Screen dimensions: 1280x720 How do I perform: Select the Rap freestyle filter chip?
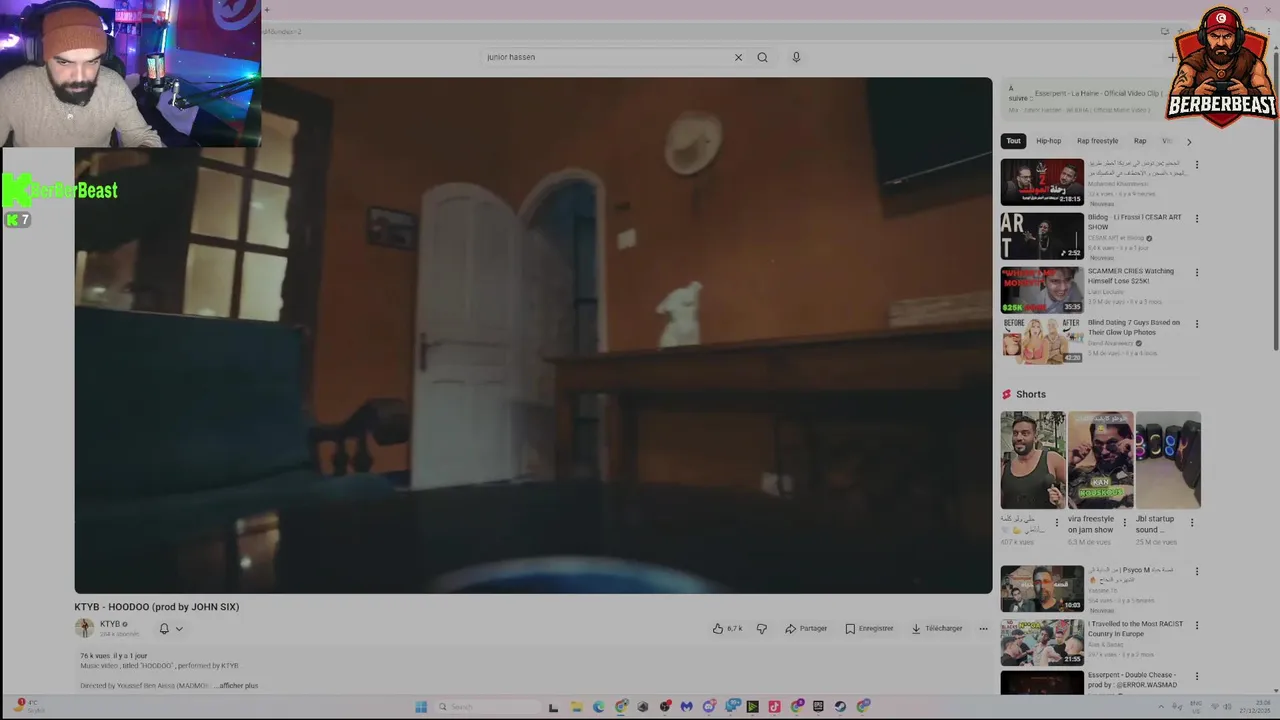tap(1097, 141)
